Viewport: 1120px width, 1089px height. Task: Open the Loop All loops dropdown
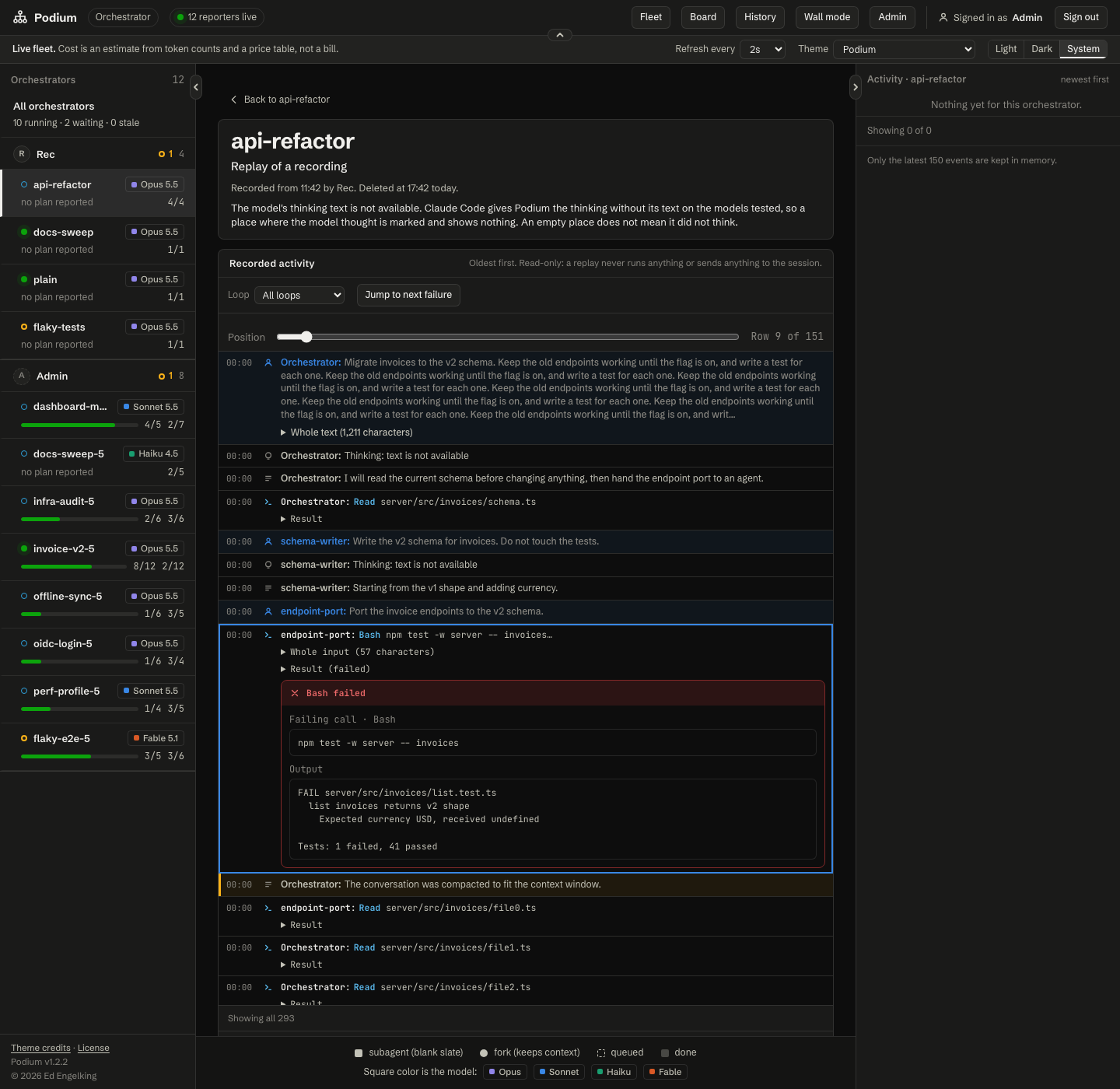(x=299, y=296)
